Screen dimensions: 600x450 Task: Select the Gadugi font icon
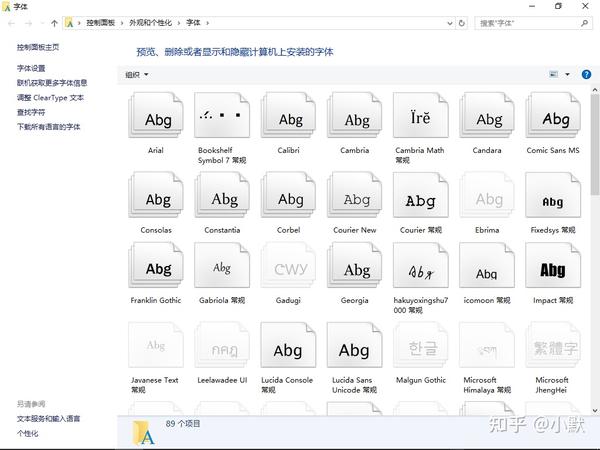pos(288,265)
